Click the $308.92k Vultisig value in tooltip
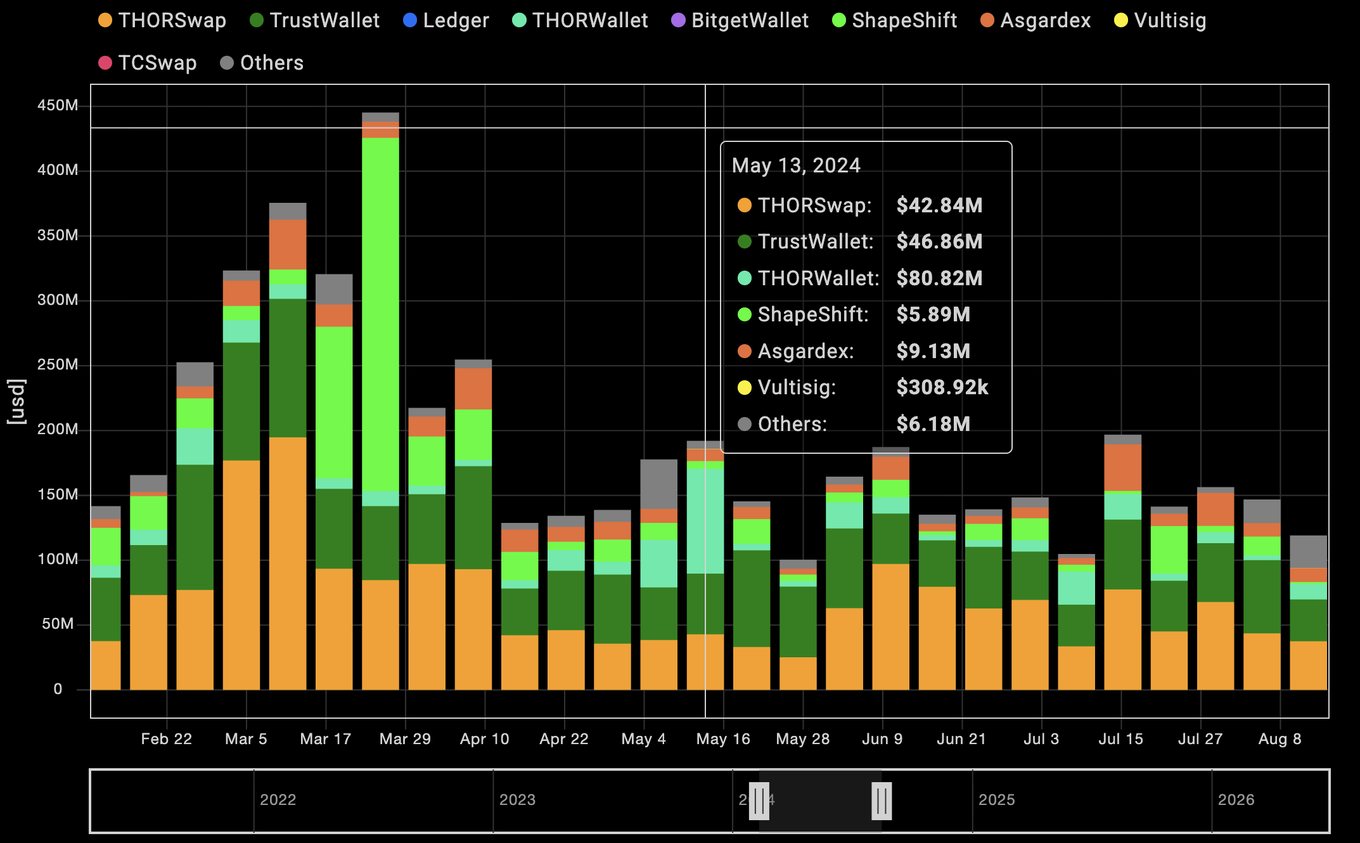Image resolution: width=1360 pixels, height=843 pixels. (x=942, y=387)
